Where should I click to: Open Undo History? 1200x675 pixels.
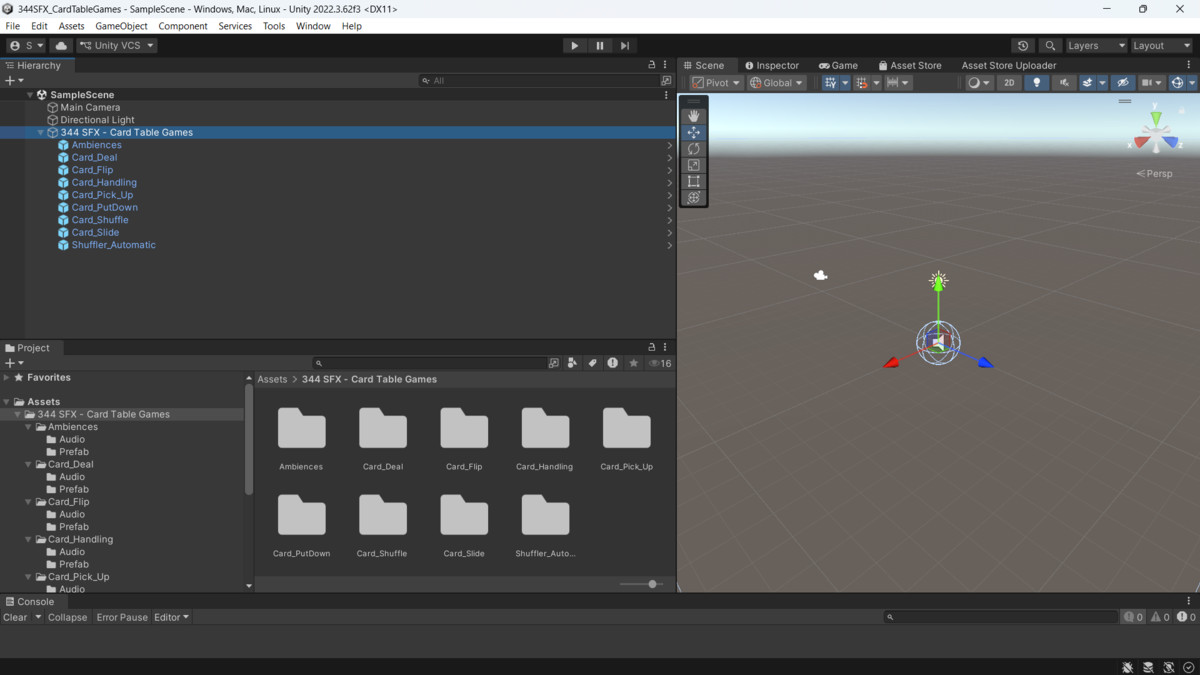pyautogui.click(x=1022, y=45)
